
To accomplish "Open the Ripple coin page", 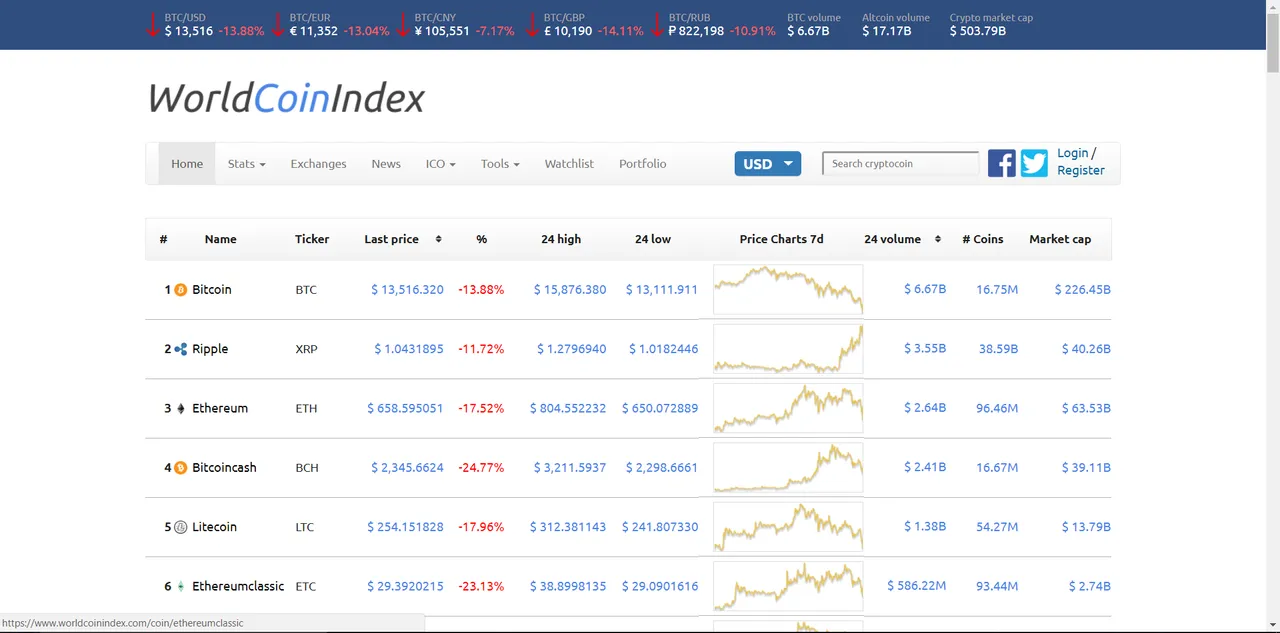I will (x=210, y=349).
